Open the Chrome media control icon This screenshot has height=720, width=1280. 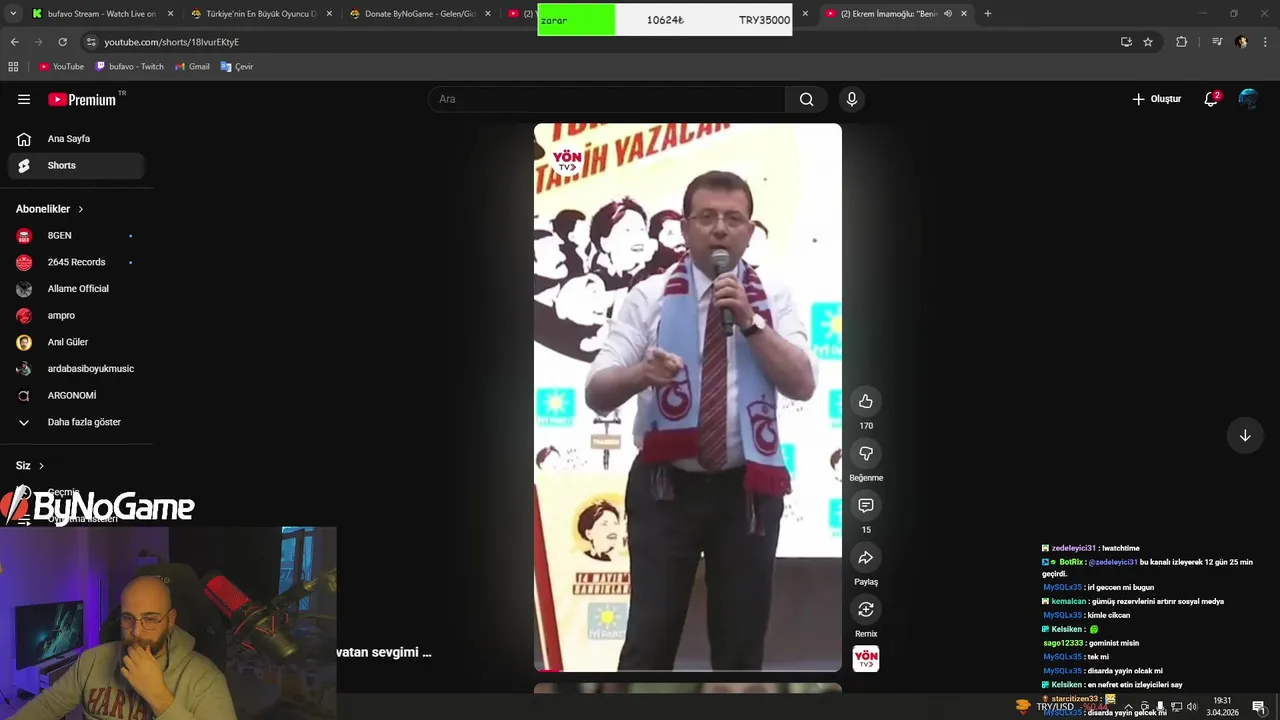(1217, 42)
